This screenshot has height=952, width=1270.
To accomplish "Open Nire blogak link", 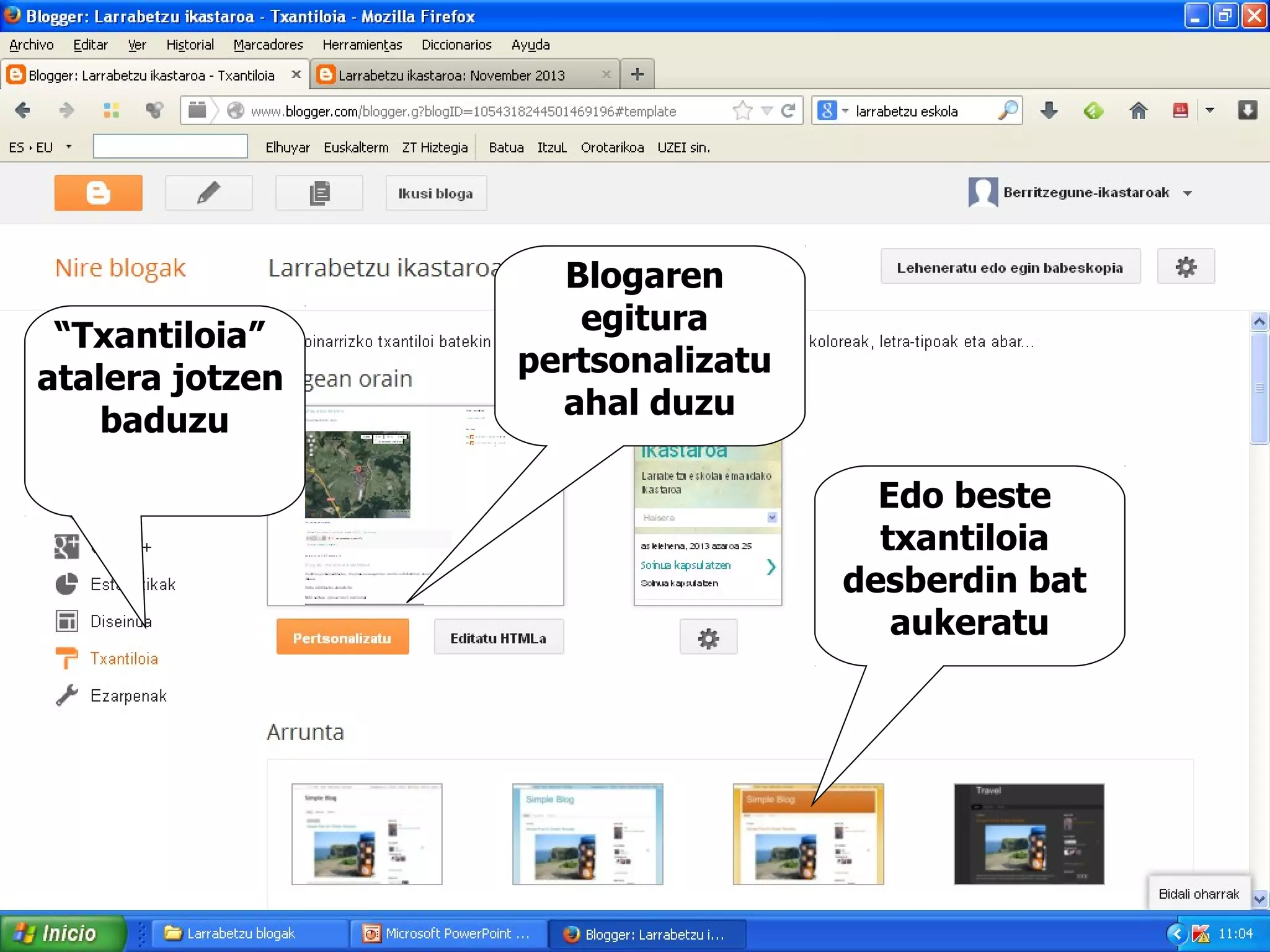I will [x=120, y=268].
